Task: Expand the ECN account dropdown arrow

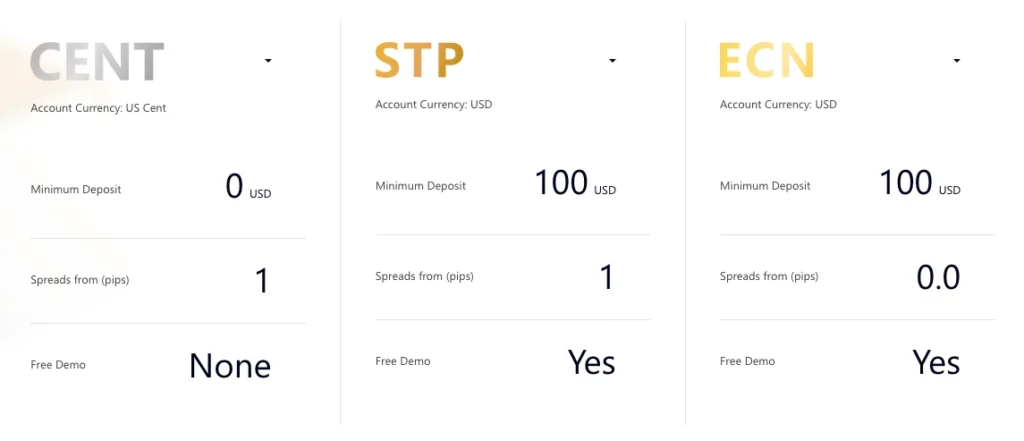Action: (x=957, y=61)
